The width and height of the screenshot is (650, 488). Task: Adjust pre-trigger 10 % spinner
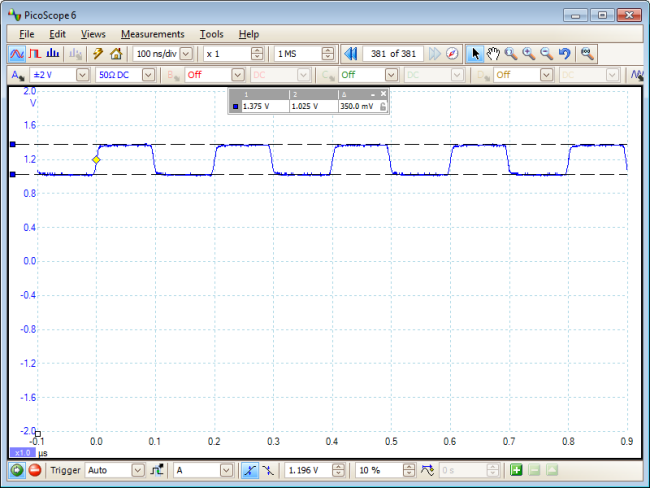(x=409, y=470)
